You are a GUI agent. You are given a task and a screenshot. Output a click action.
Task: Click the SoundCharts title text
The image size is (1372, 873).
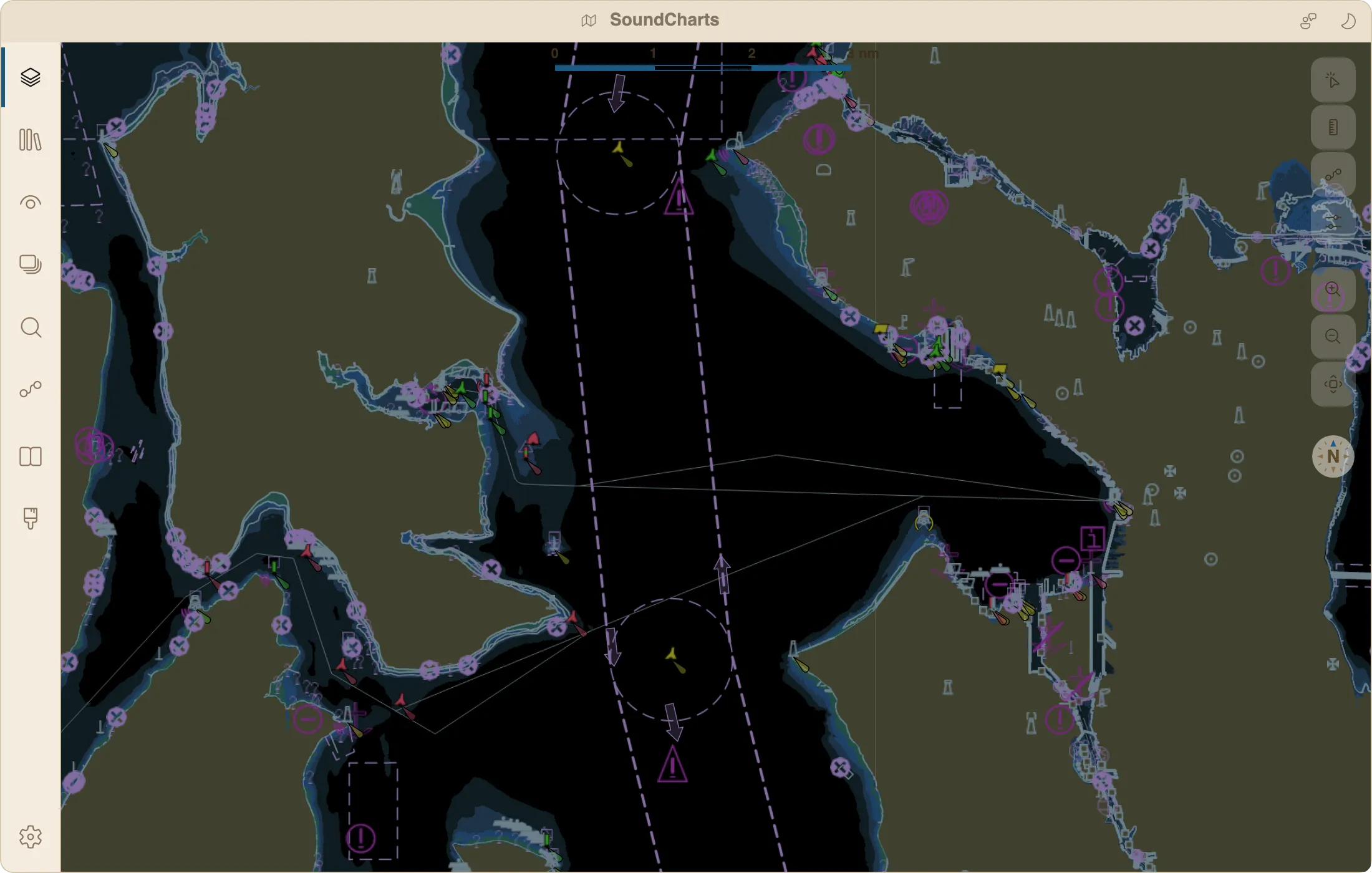[x=664, y=20]
